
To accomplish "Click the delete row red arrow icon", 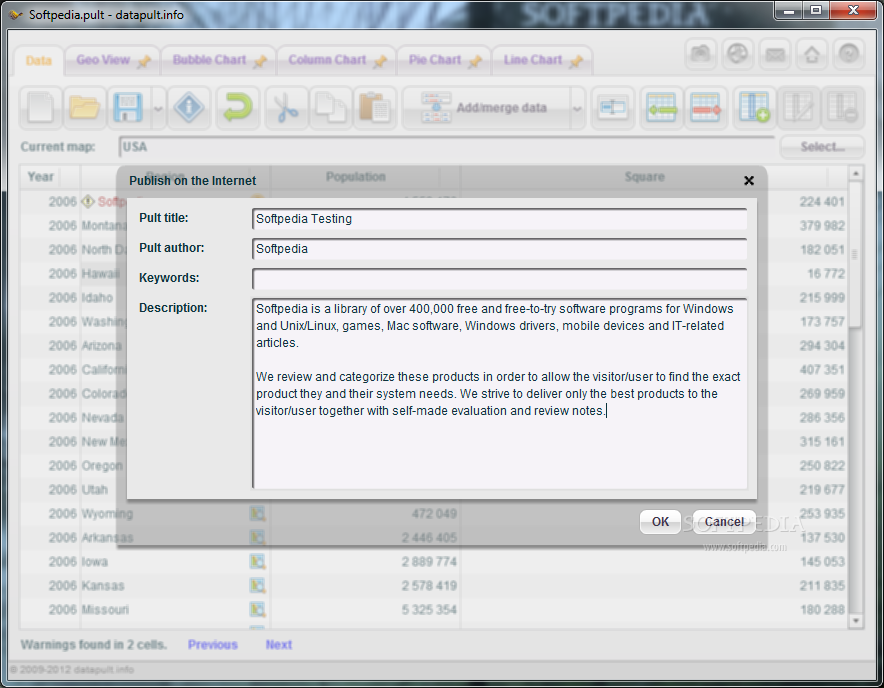I will pos(705,107).
